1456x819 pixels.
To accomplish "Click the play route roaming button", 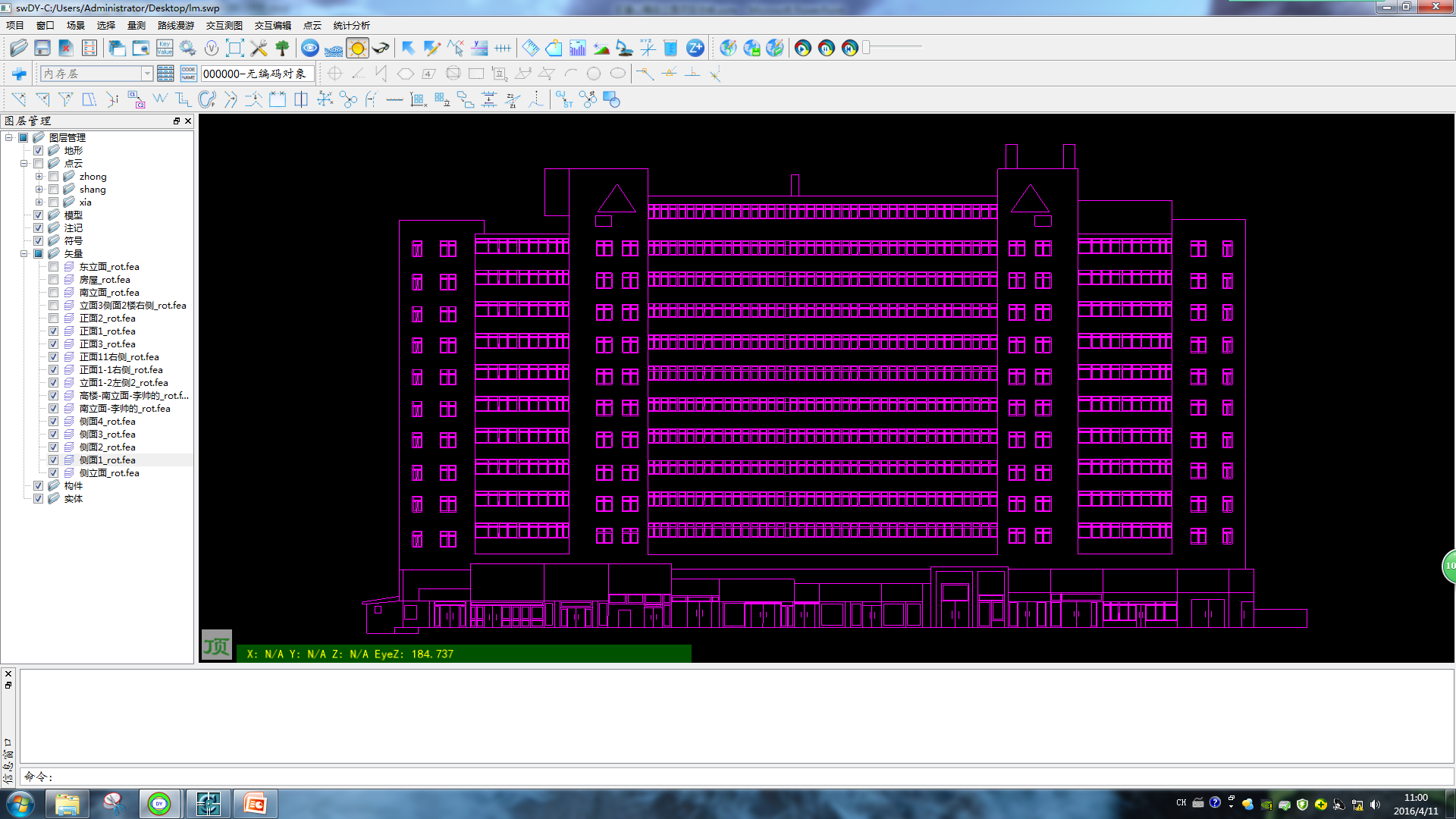I will point(803,48).
